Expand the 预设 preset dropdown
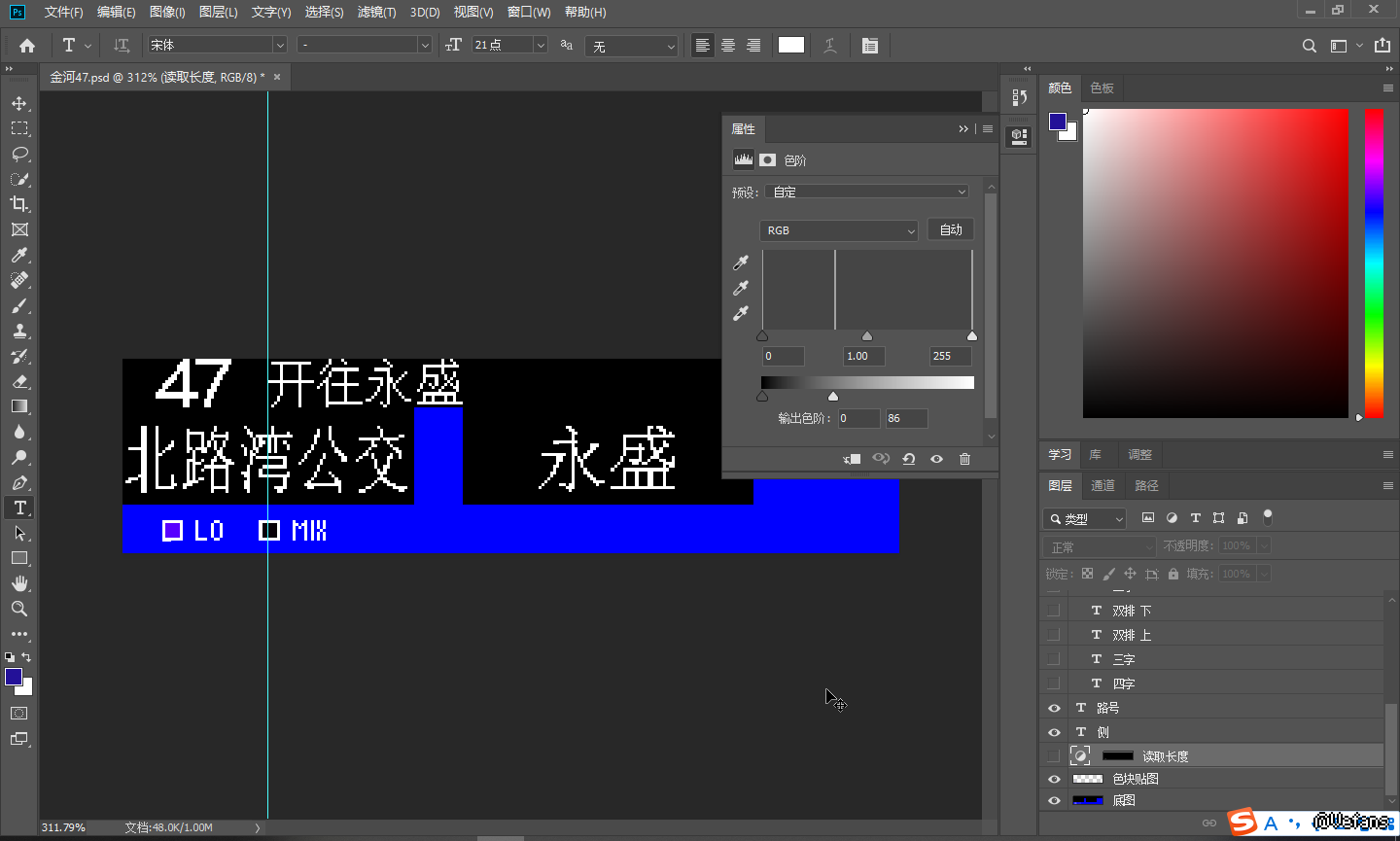1400x841 pixels. click(x=866, y=192)
